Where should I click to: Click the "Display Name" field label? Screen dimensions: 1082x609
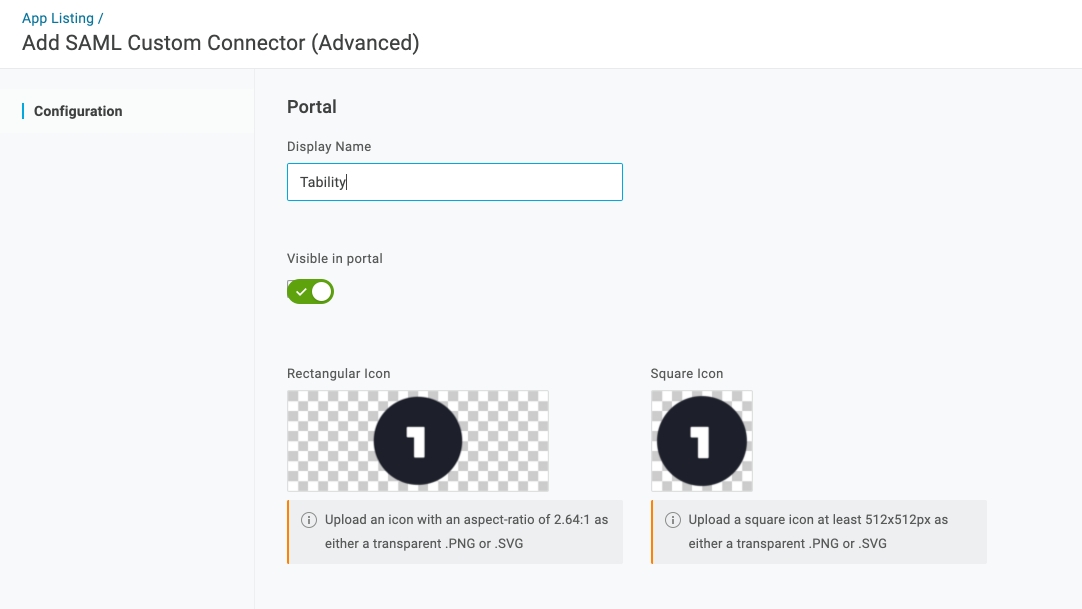329,146
